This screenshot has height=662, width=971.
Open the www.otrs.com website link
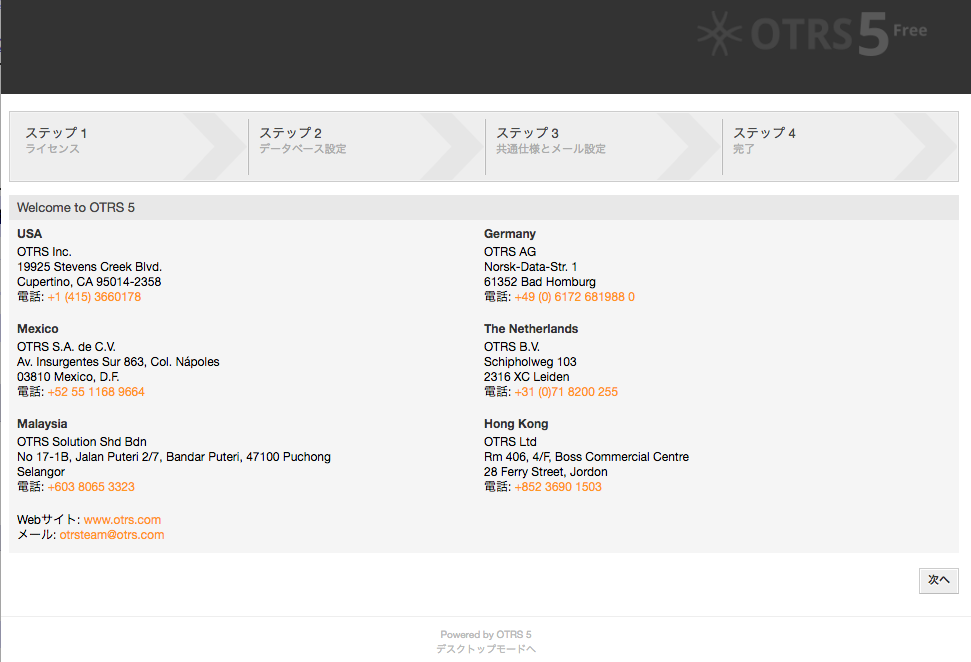[x=123, y=520]
